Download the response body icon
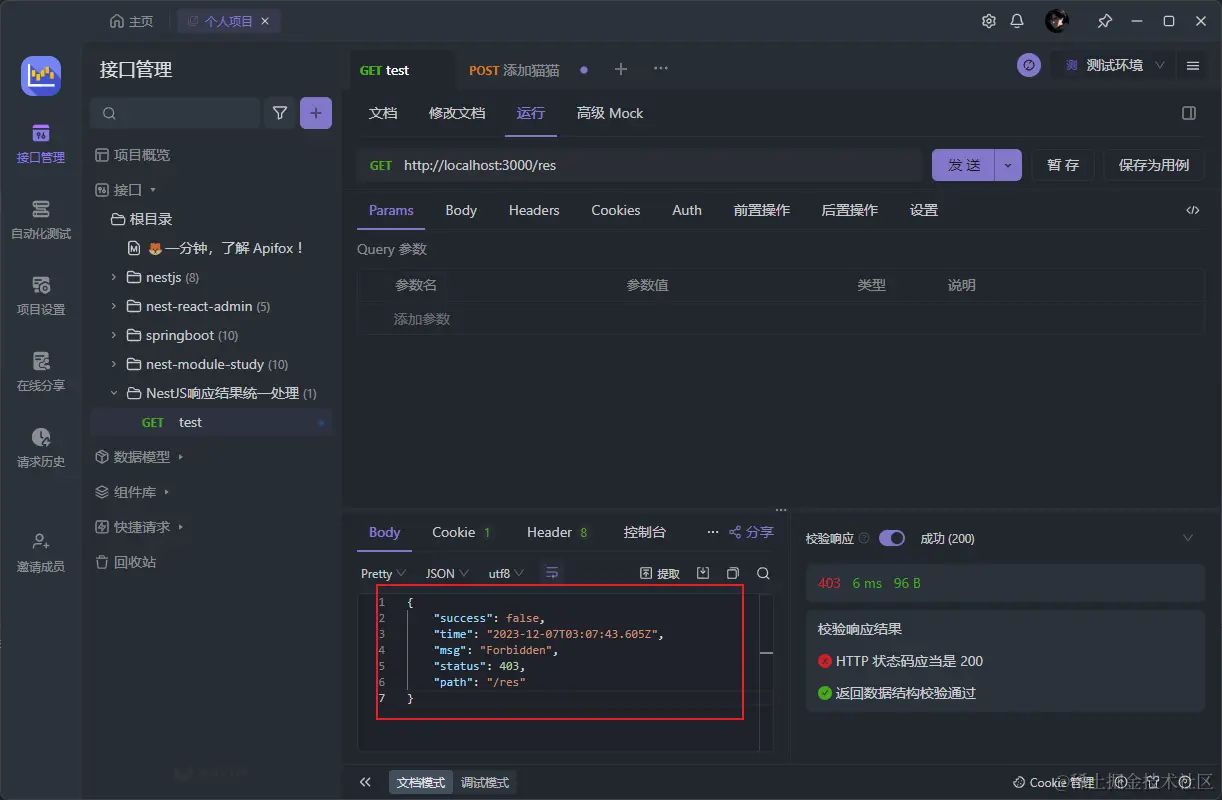This screenshot has height=800, width=1222. (703, 573)
